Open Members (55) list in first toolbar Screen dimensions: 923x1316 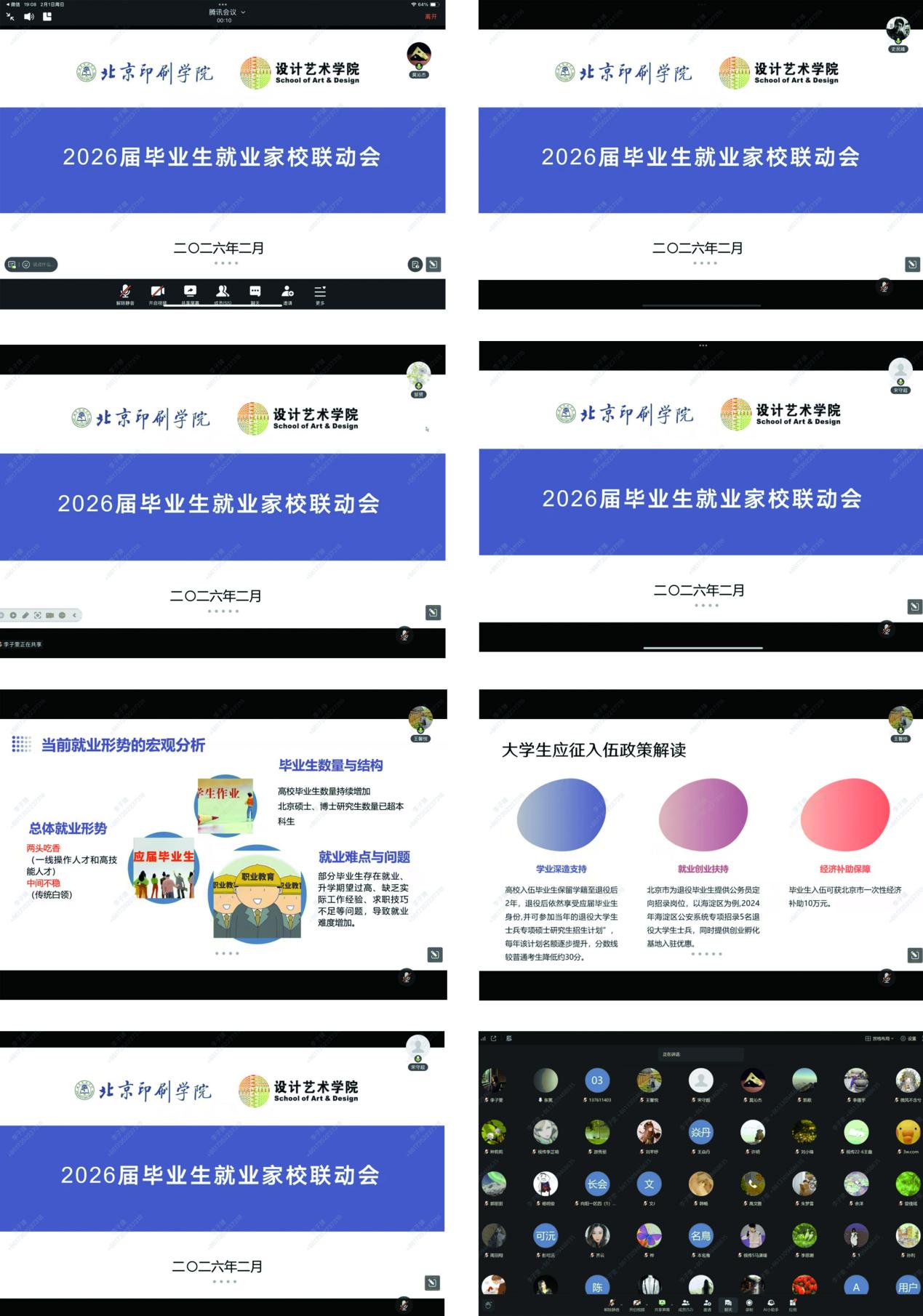coord(223,294)
